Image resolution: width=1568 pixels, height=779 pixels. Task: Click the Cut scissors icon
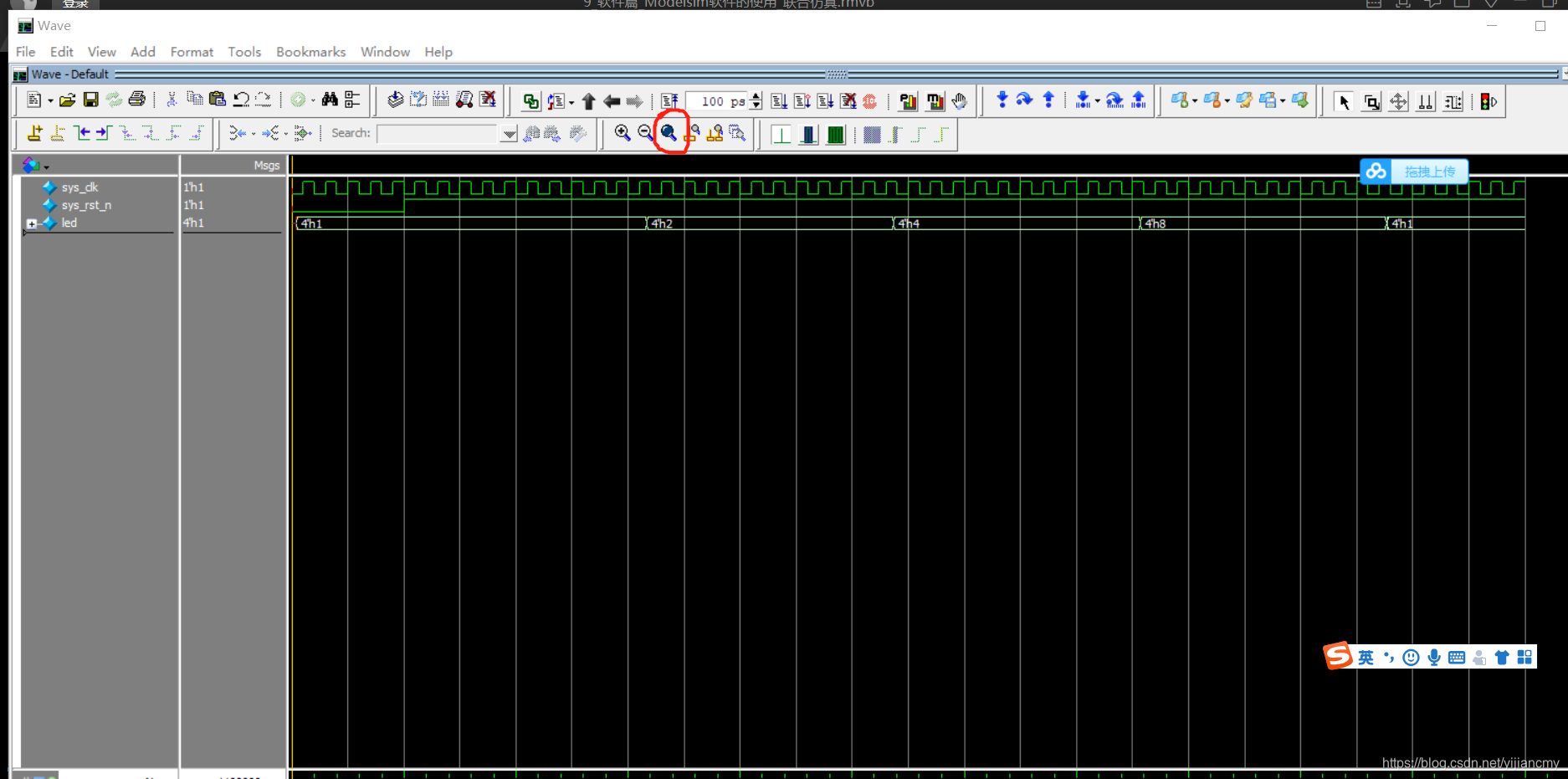pyautogui.click(x=172, y=100)
